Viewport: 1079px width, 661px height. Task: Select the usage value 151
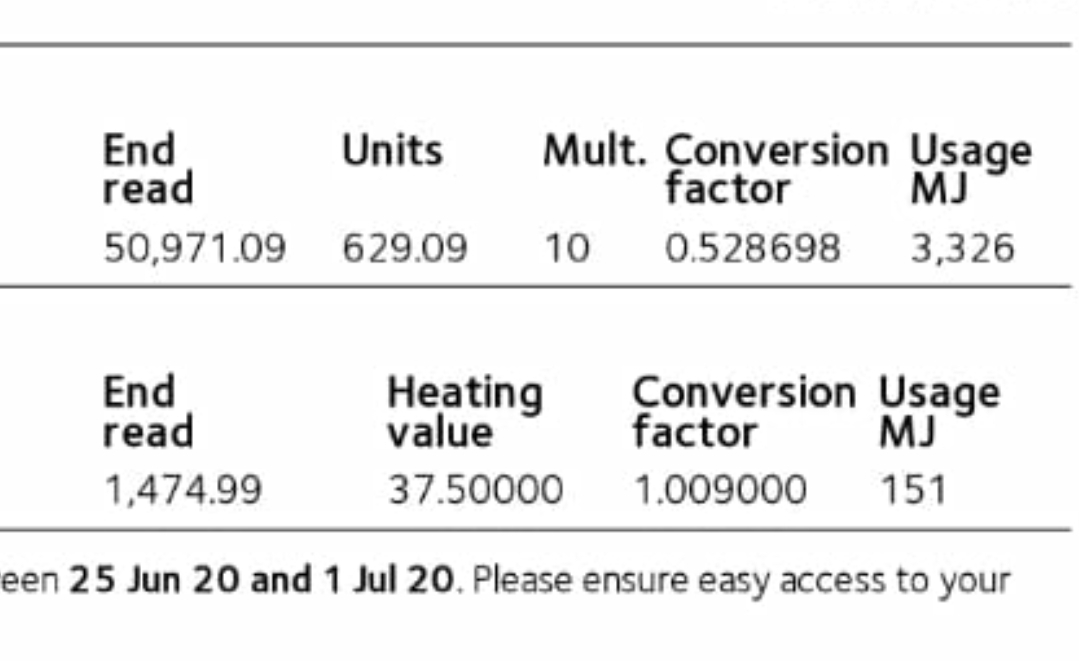coord(912,490)
